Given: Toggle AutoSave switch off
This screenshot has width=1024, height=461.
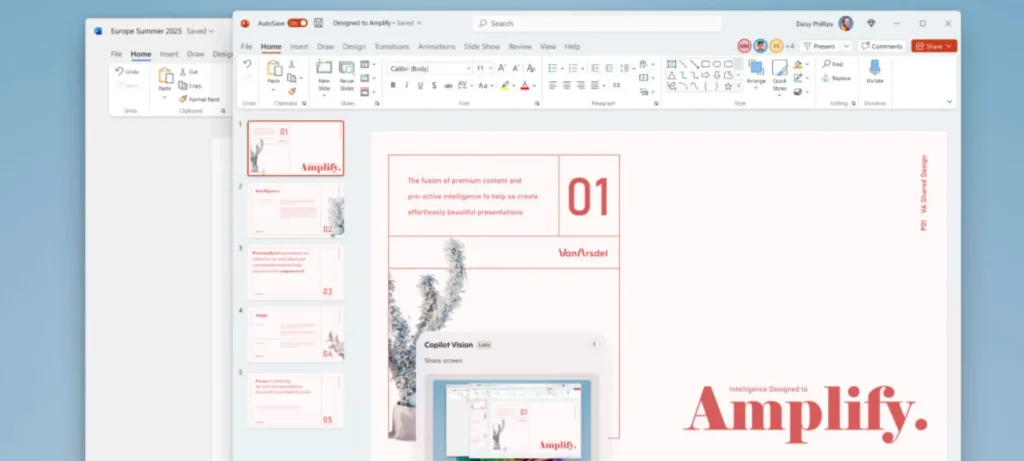Looking at the screenshot, I should [x=297, y=23].
